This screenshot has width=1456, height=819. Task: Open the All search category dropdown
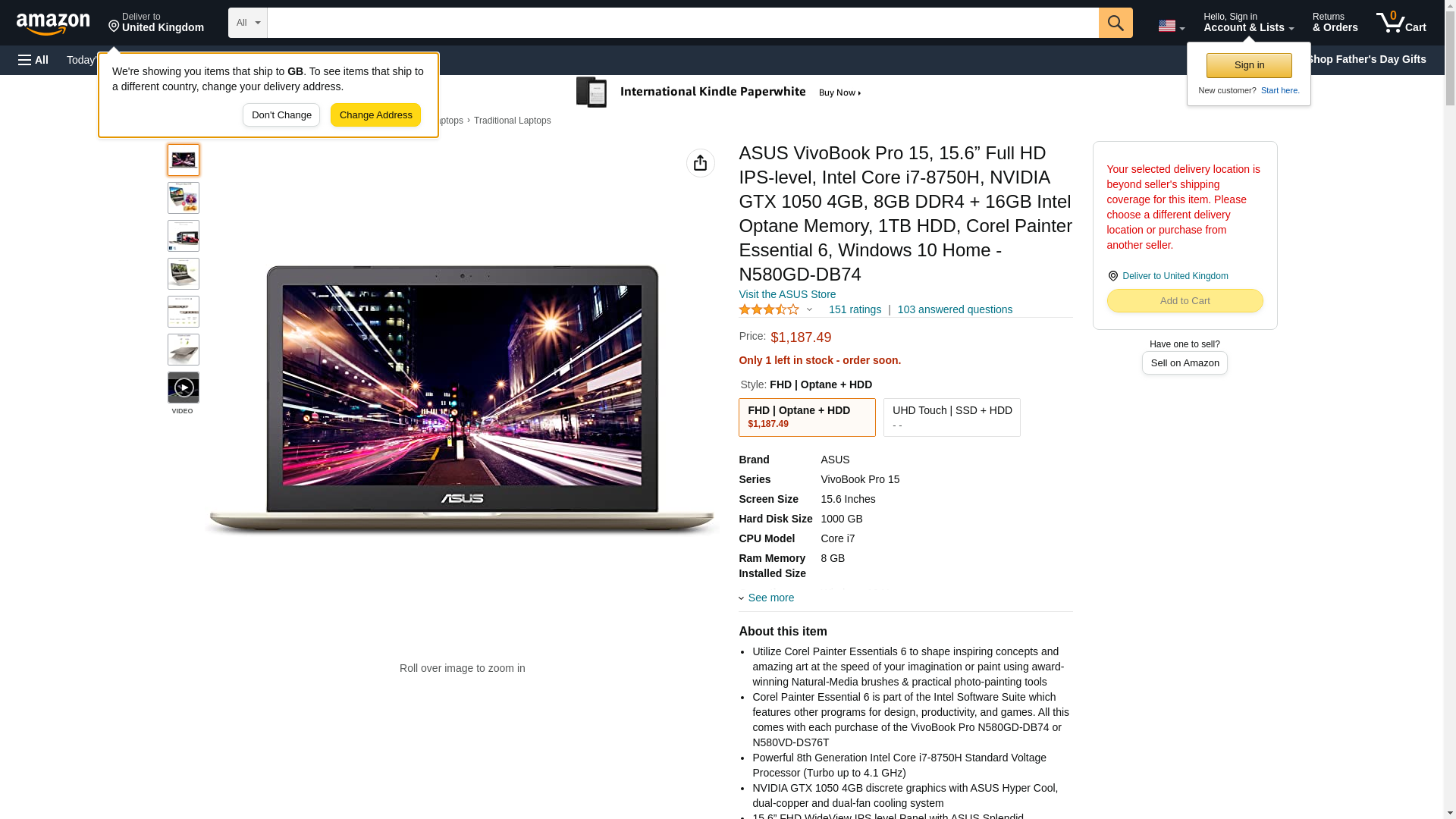248,23
